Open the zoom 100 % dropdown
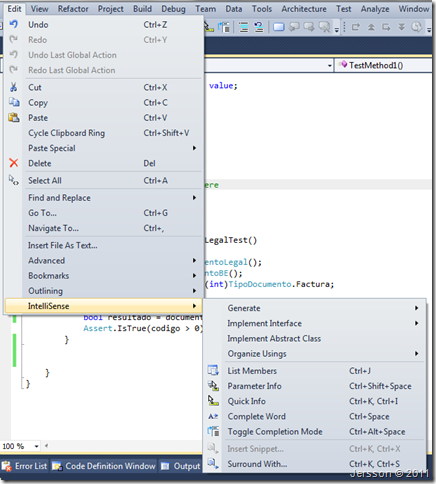This screenshot has height=484, width=436. pos(36,446)
